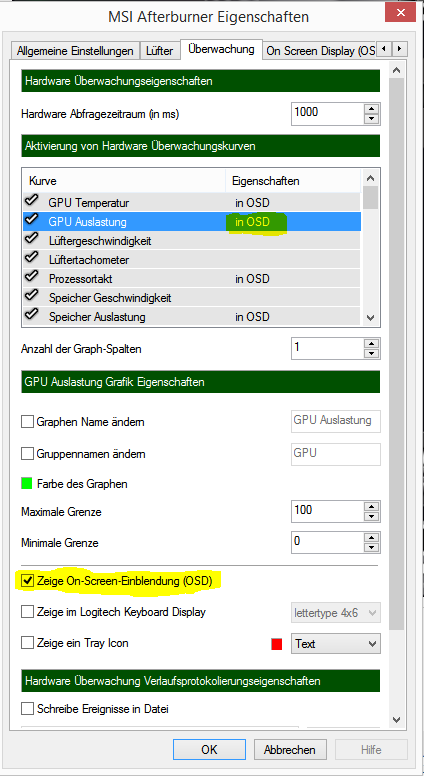Close the MSI Afterburner Eigenschaften dialog
The height and width of the screenshot is (777, 424).
pos(400,10)
